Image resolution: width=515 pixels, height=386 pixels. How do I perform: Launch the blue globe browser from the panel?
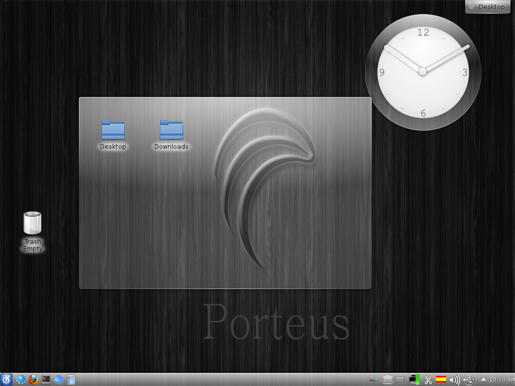[21, 379]
